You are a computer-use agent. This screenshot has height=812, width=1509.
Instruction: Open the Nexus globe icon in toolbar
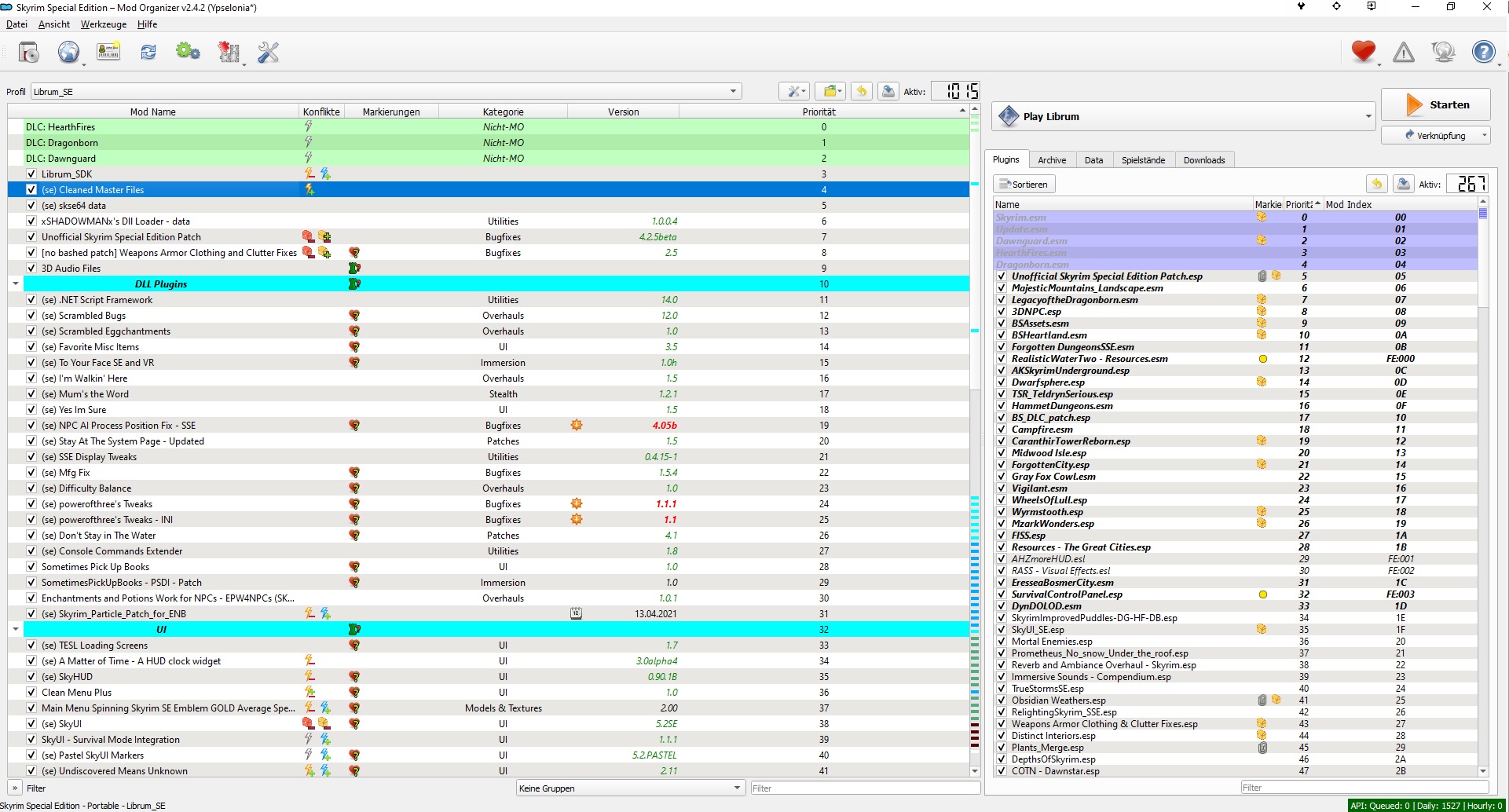[68, 53]
